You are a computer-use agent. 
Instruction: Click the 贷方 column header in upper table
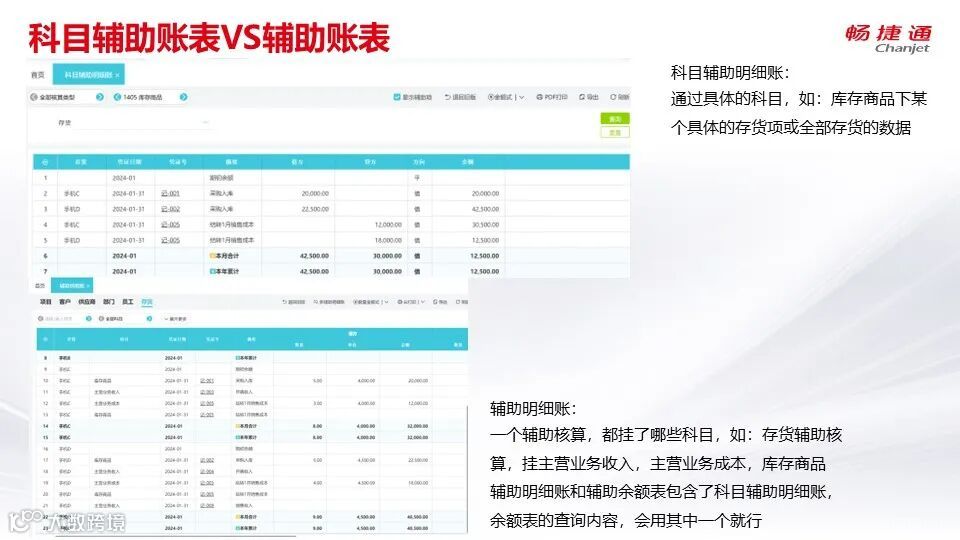tap(370, 162)
